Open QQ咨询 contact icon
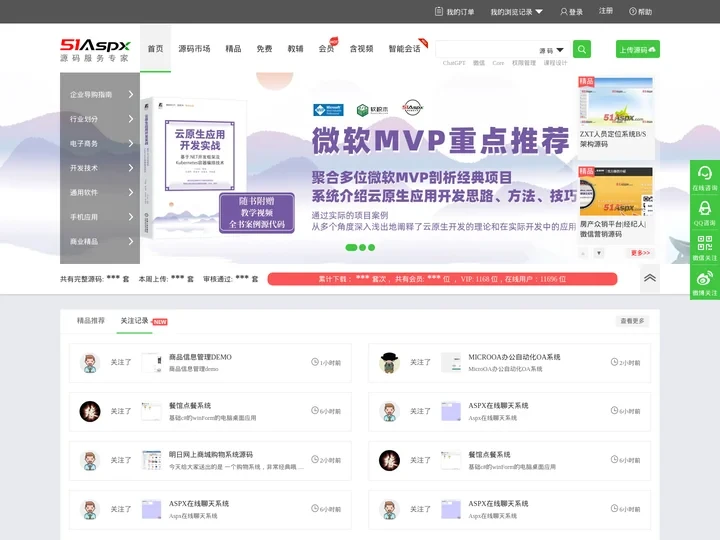Viewport: 720px width, 540px height. (x=704, y=208)
